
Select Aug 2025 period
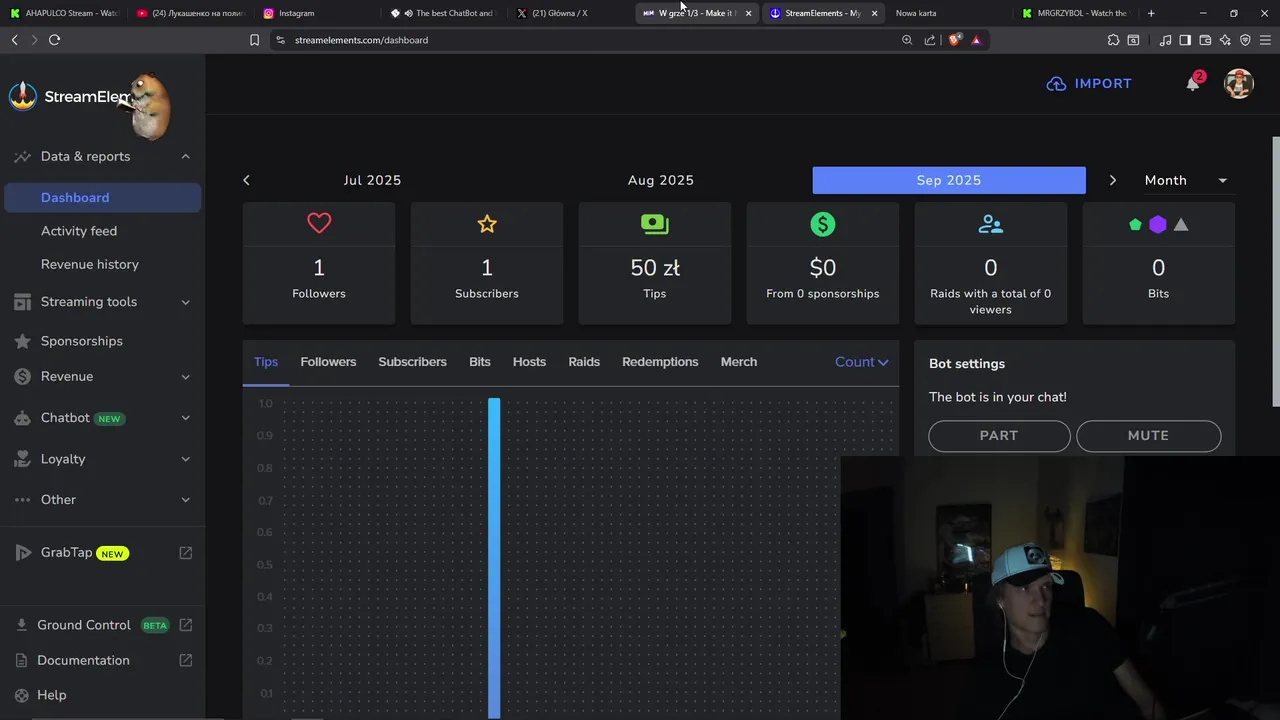click(661, 180)
